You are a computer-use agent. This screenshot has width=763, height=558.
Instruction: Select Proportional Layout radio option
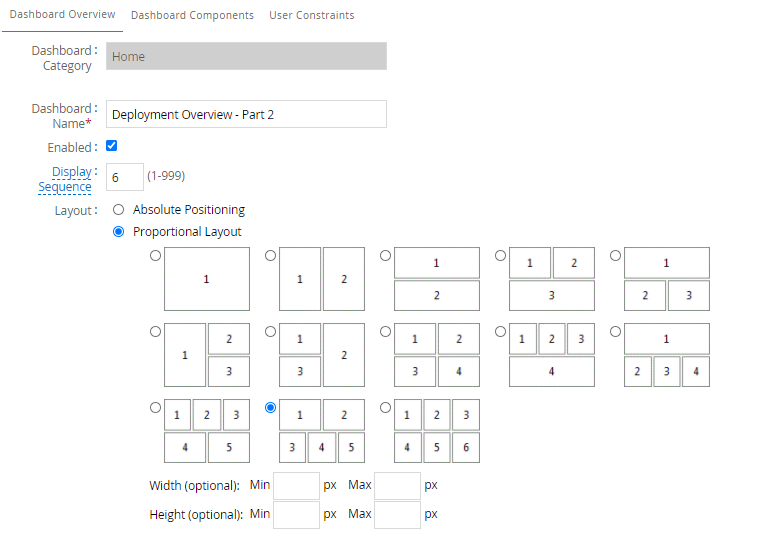[x=119, y=232]
